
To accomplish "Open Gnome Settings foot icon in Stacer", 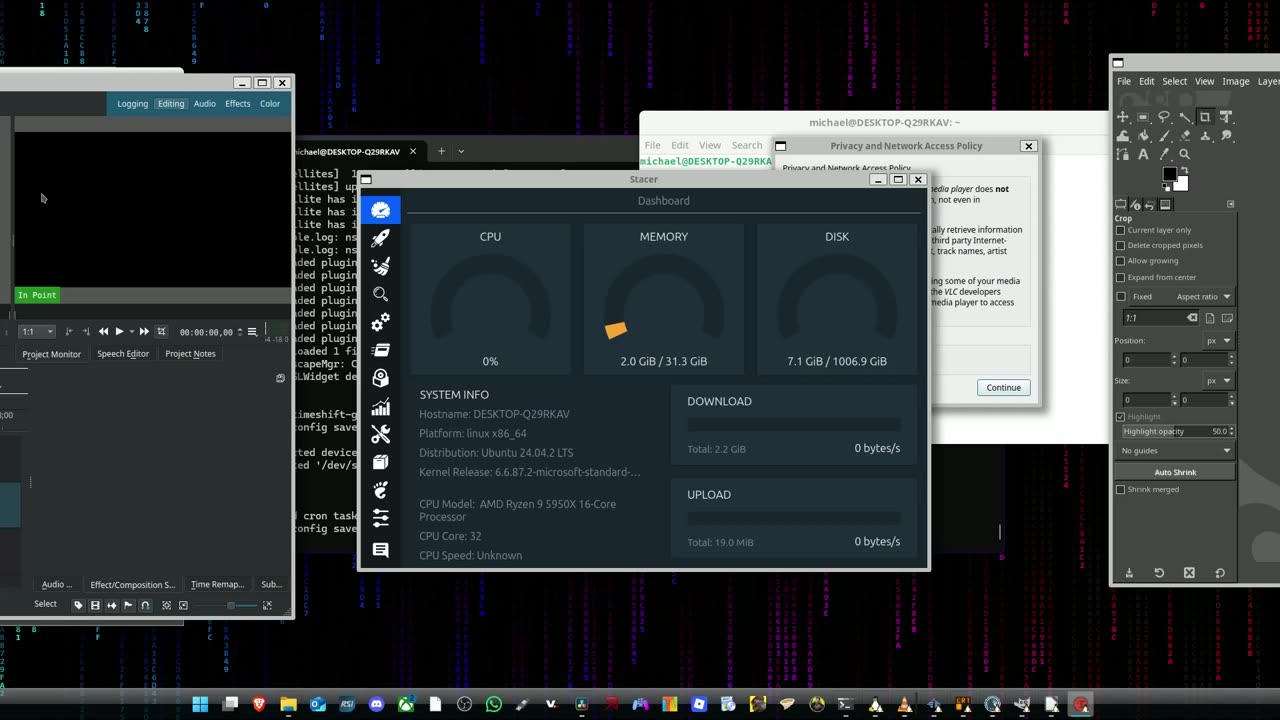I will click(x=380, y=490).
